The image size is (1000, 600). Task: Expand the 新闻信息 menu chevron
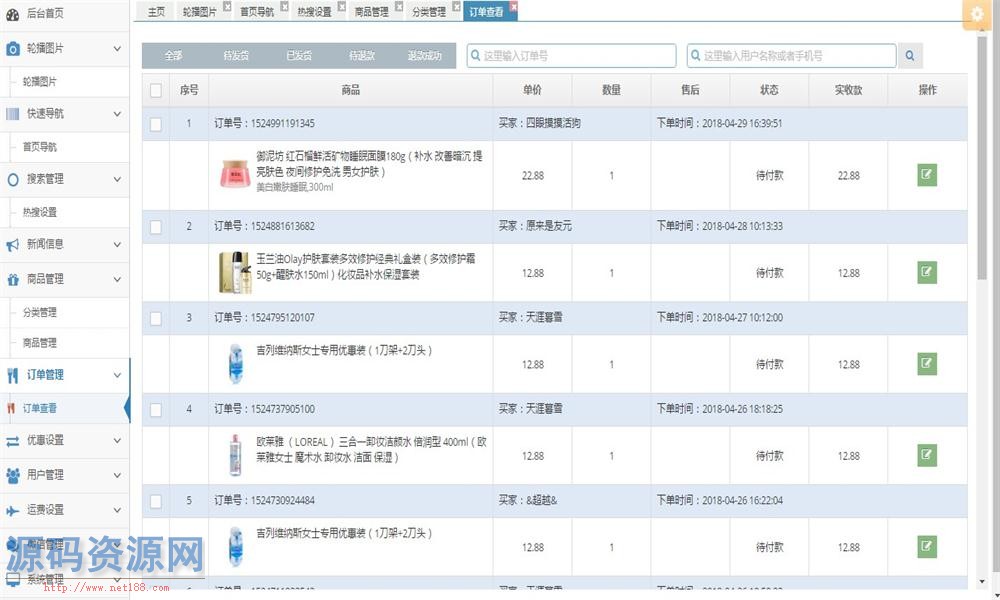click(117, 245)
